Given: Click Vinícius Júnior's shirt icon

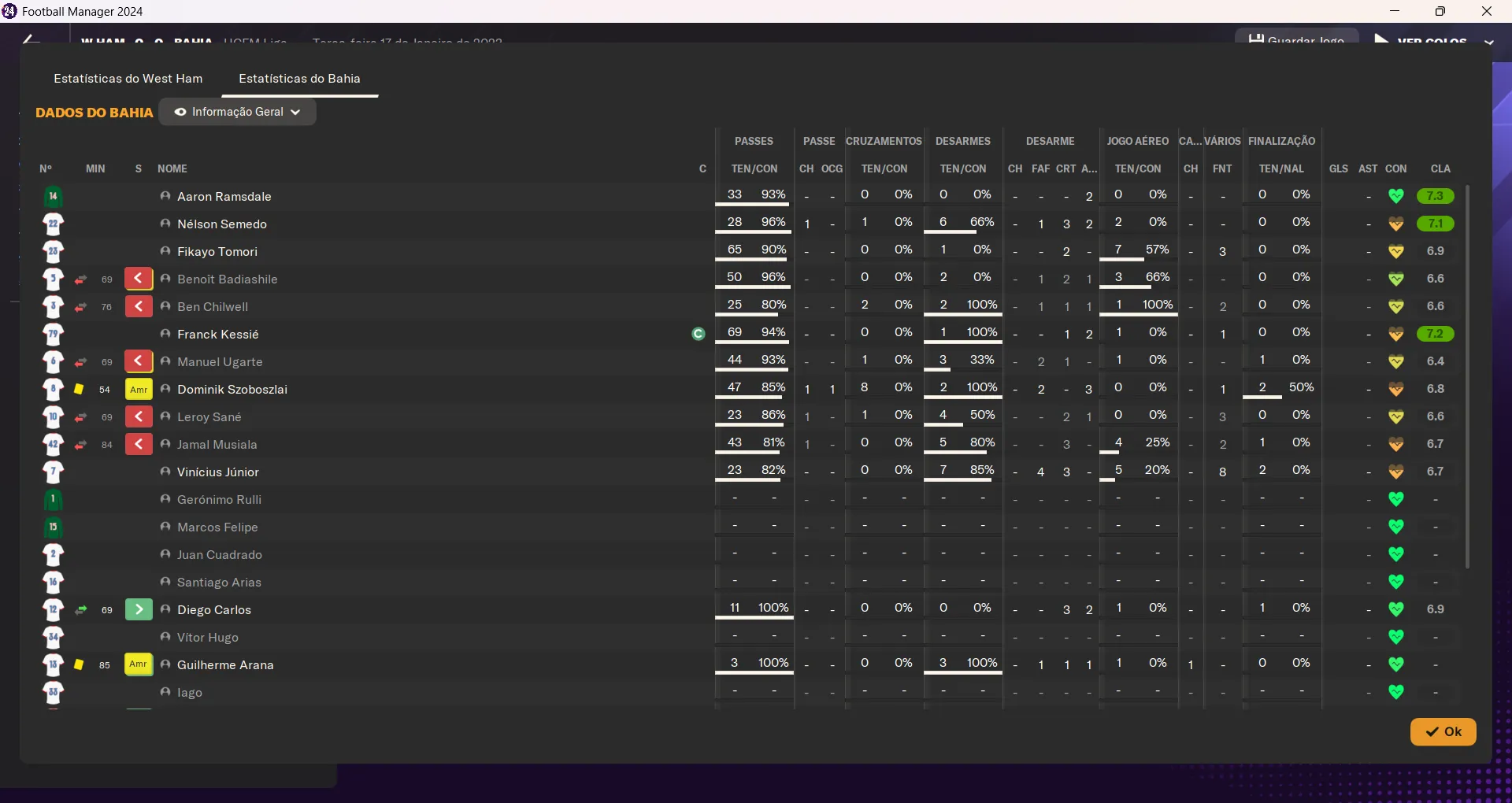Looking at the screenshot, I should tap(53, 472).
